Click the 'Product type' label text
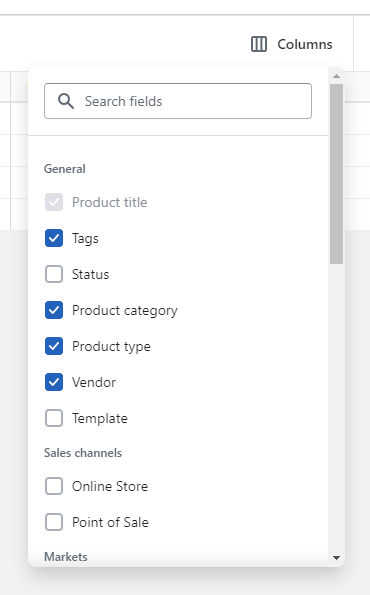Viewport: 370px width, 595px height. tap(111, 347)
